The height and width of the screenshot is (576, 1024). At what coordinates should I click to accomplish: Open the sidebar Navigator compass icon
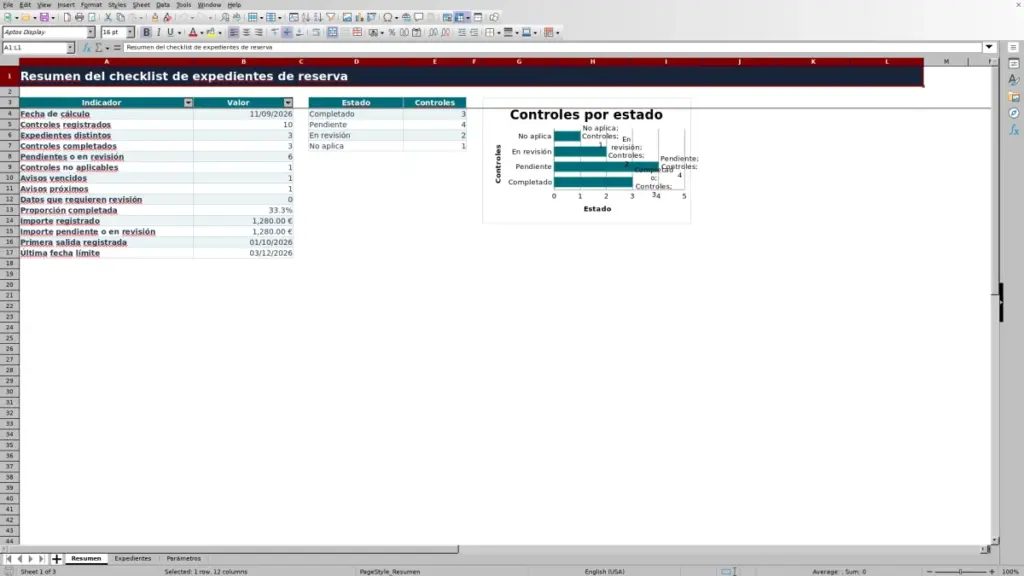pos(1014,114)
